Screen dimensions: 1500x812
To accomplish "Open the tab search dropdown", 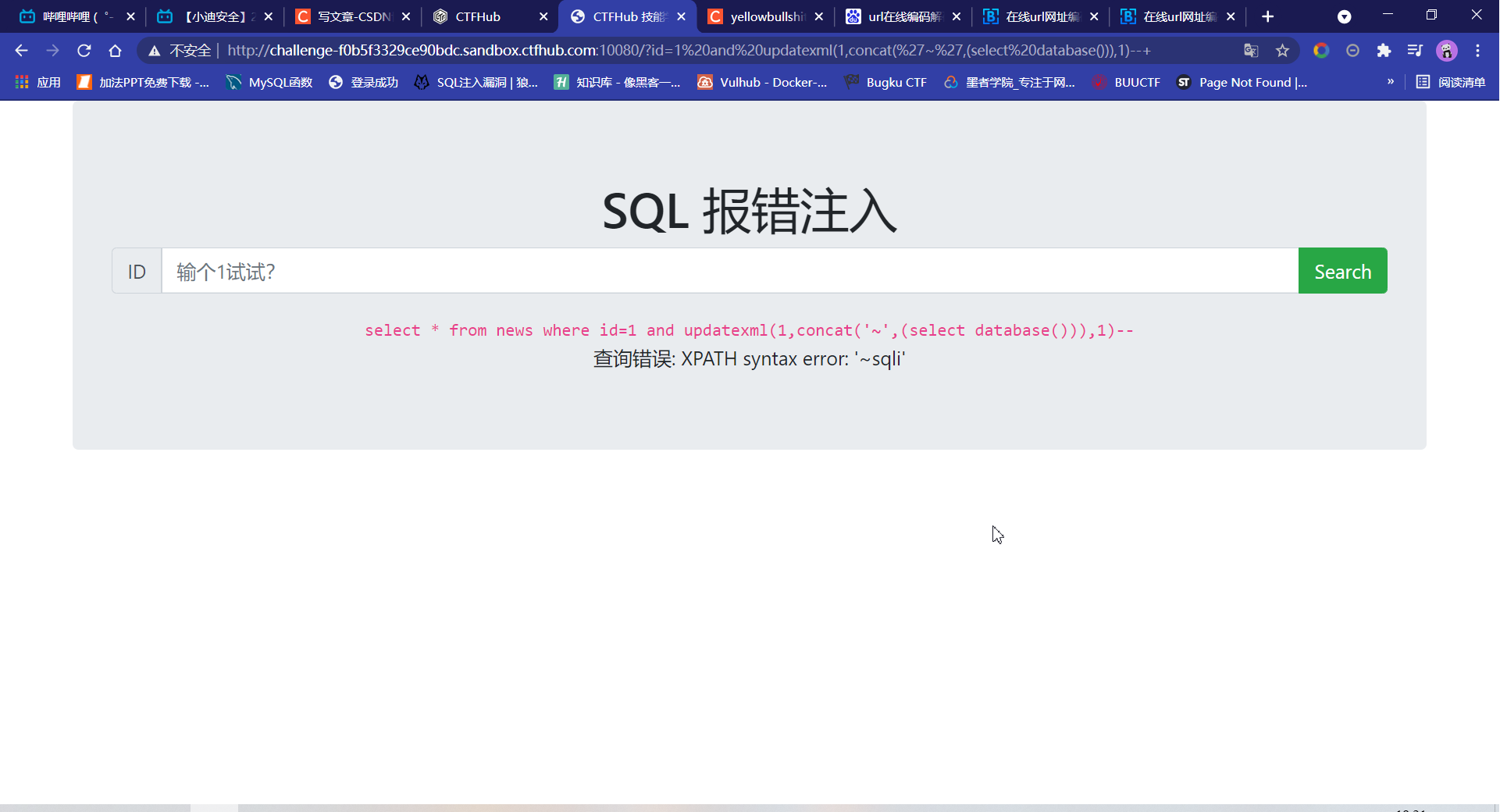I will click(1344, 16).
